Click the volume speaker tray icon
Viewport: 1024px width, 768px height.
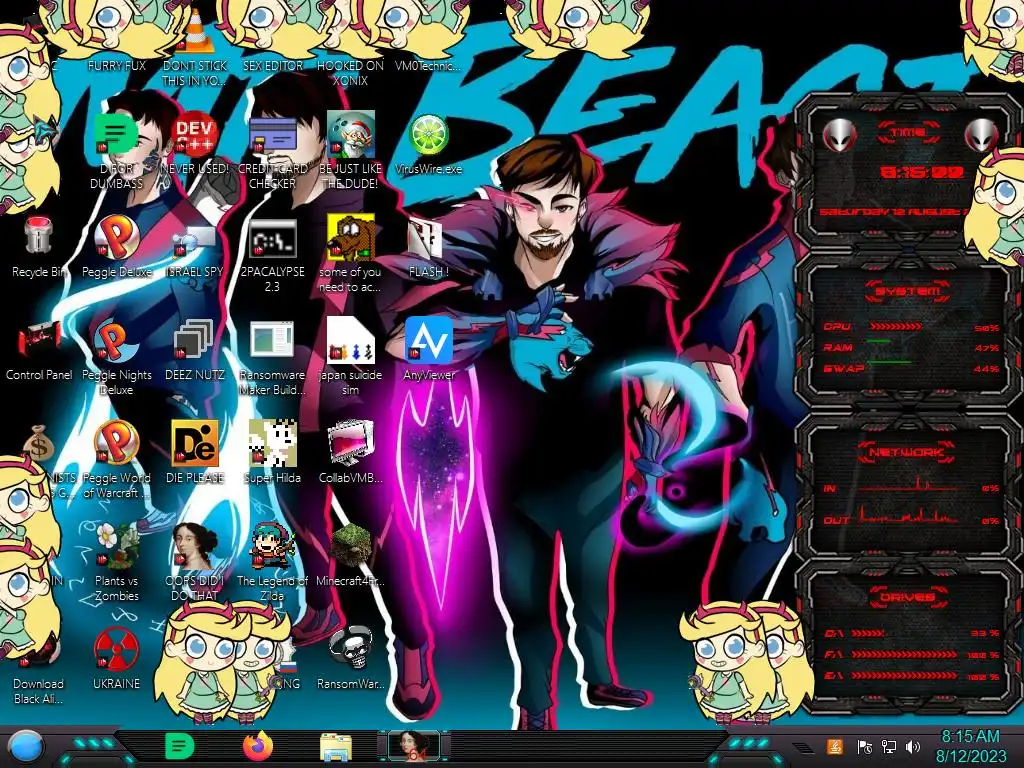click(913, 746)
